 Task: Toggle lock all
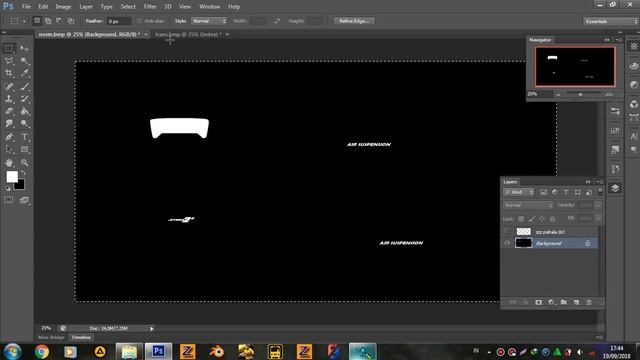point(552,219)
